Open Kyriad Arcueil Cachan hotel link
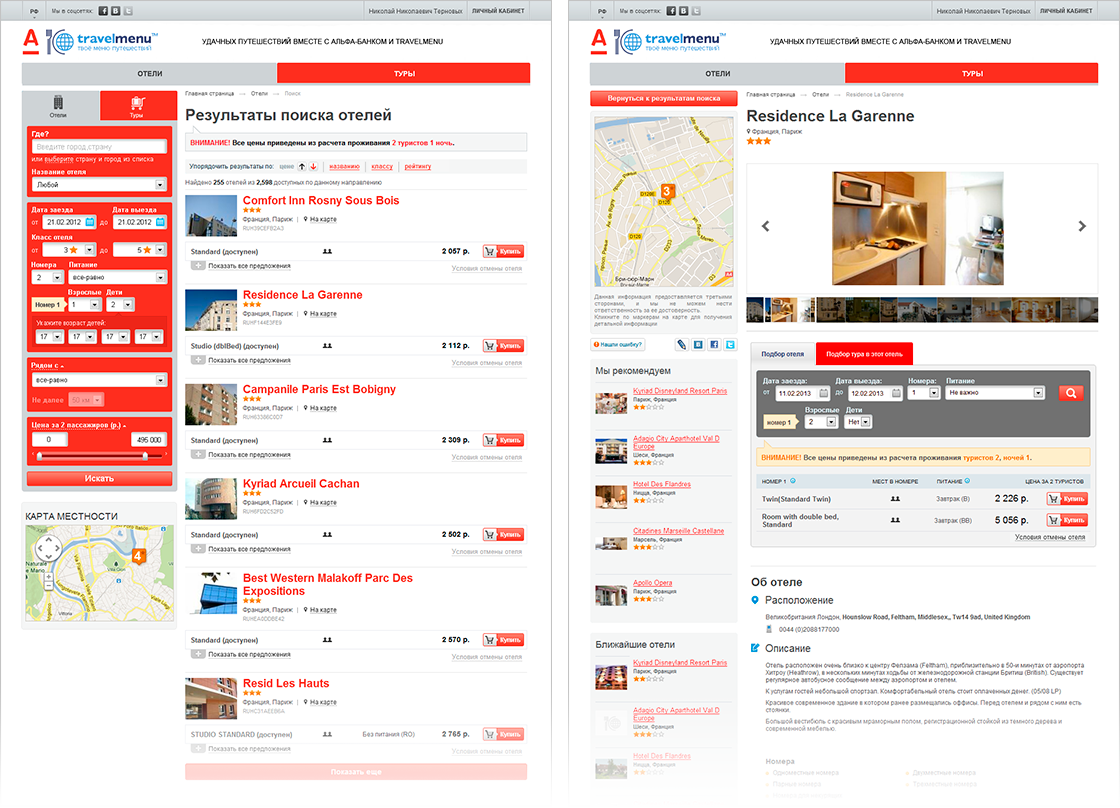Screen dimensions: 1120x808 click(x=301, y=484)
